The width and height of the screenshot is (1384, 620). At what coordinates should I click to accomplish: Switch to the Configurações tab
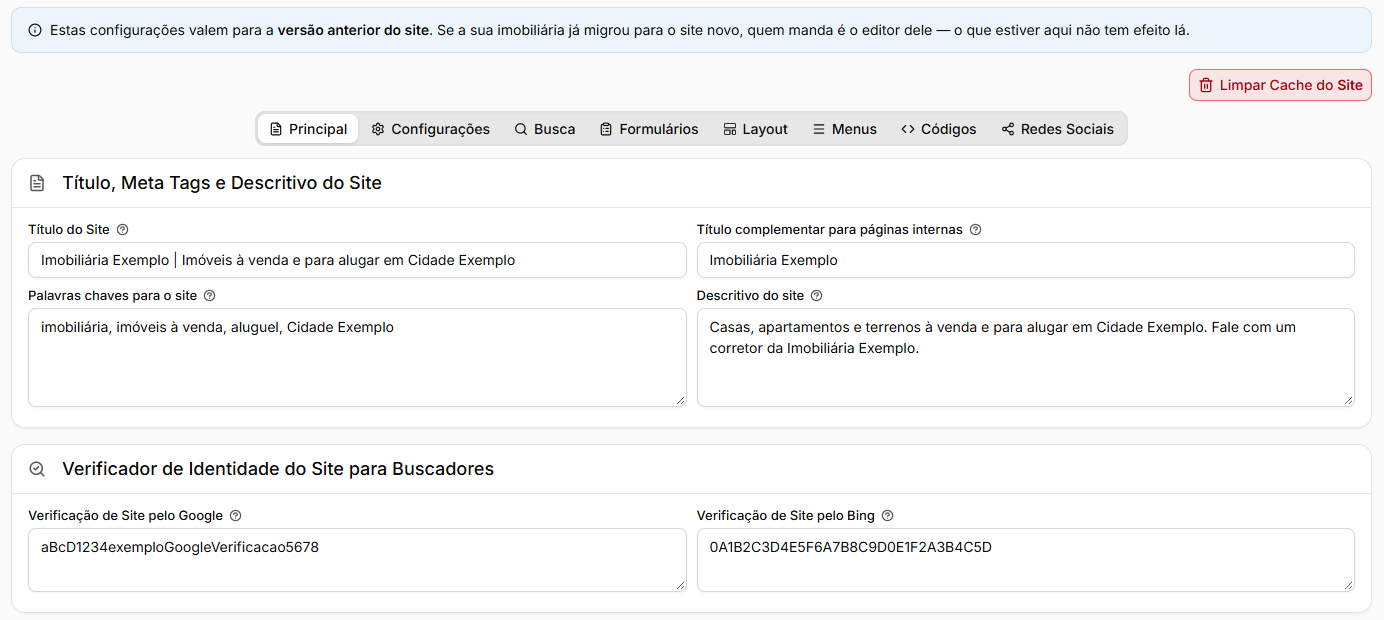[x=431, y=129]
